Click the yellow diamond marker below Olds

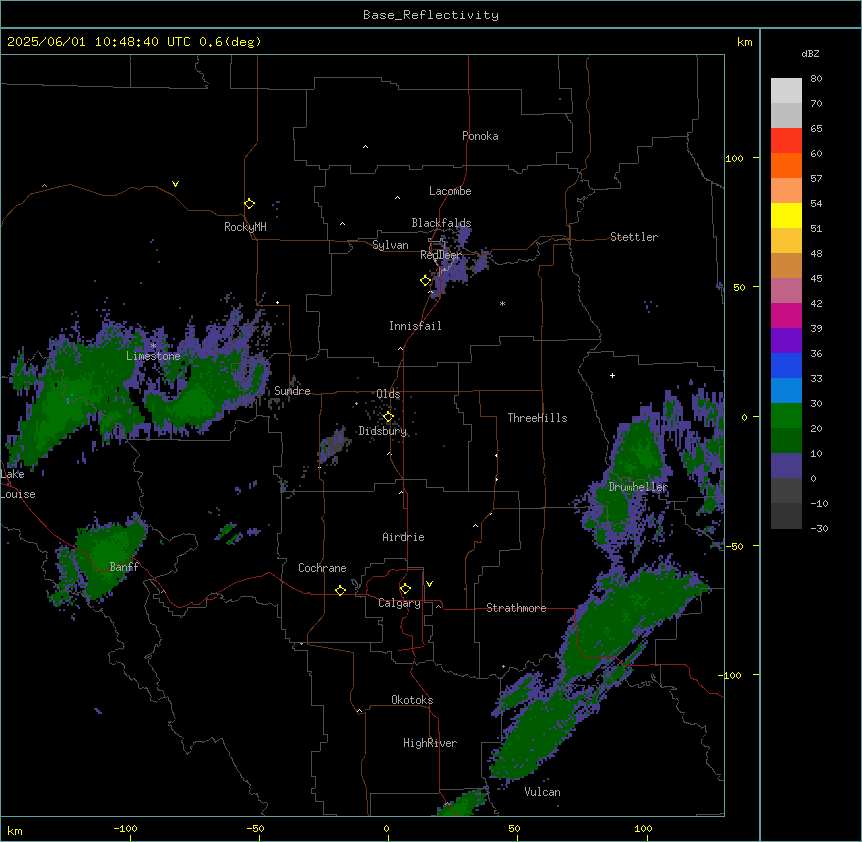(x=389, y=417)
